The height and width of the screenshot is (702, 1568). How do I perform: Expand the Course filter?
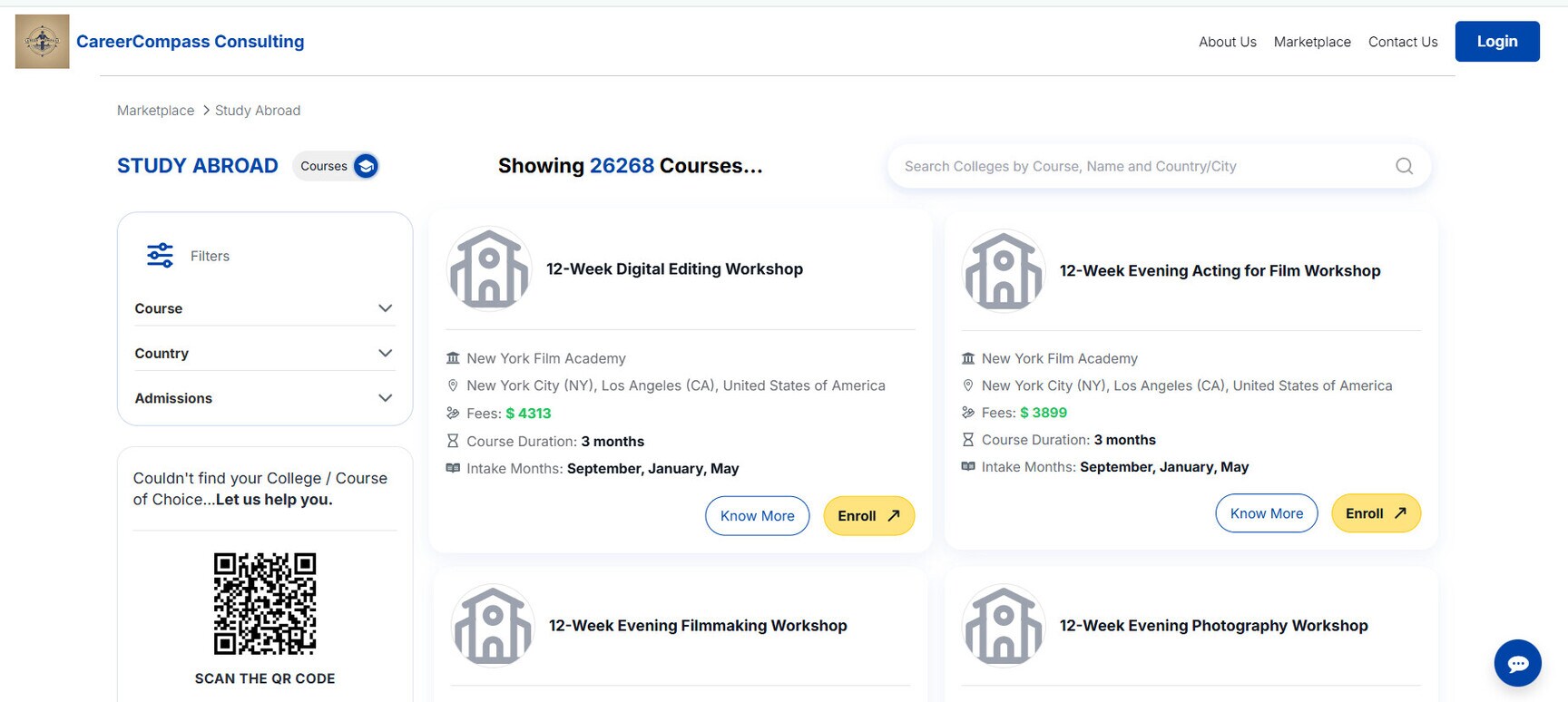pyautogui.click(x=264, y=308)
